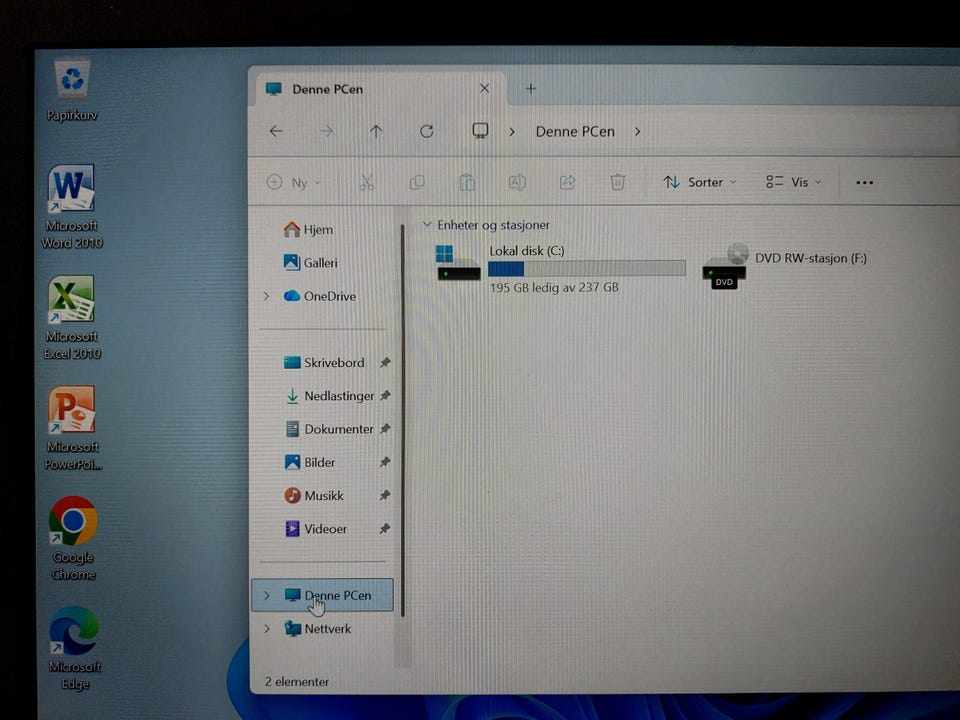
Task: Expand the Nettverk tree chevron
Action: tap(267, 629)
